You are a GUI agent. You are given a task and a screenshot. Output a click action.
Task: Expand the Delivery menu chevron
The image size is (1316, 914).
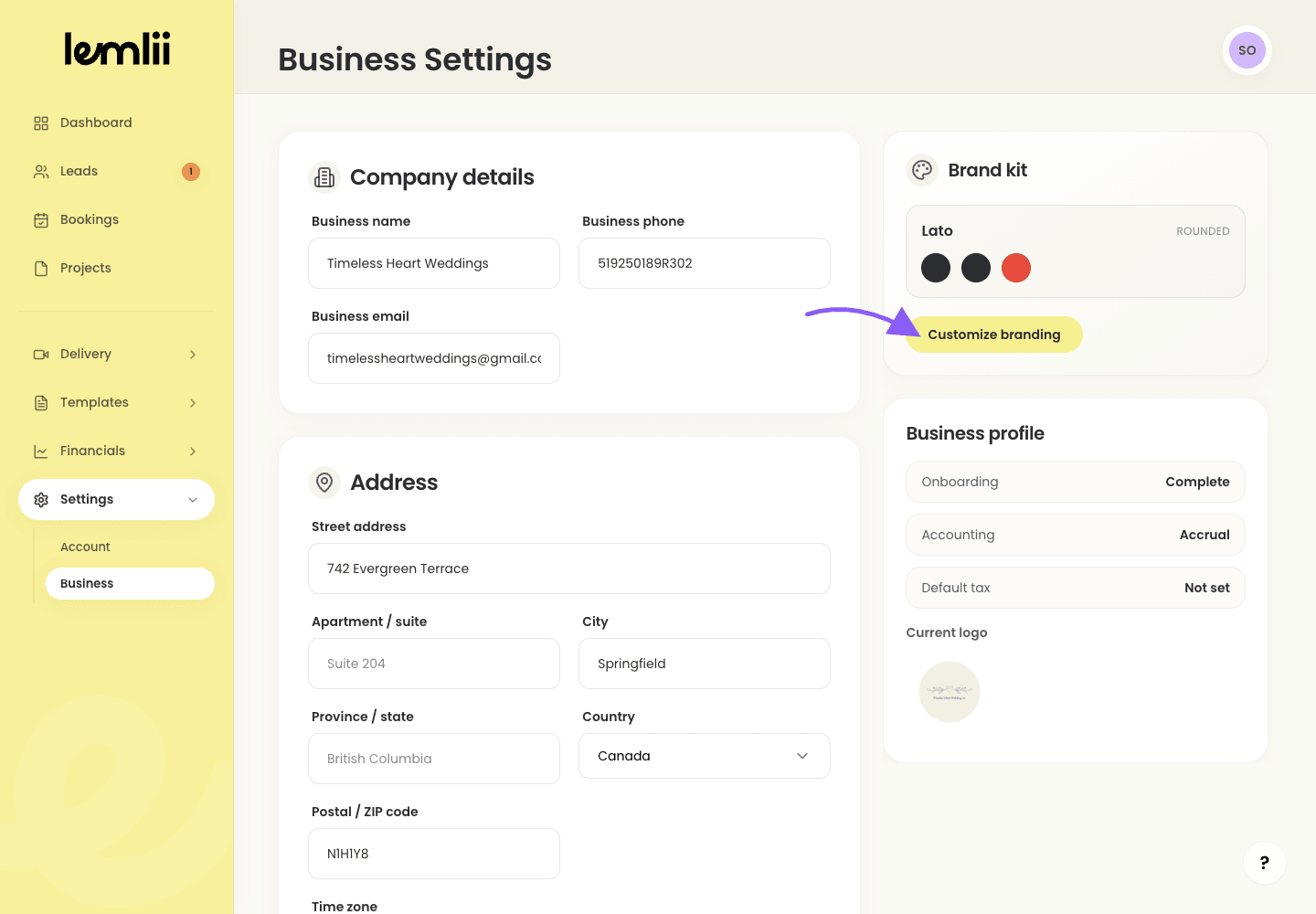pos(193,355)
